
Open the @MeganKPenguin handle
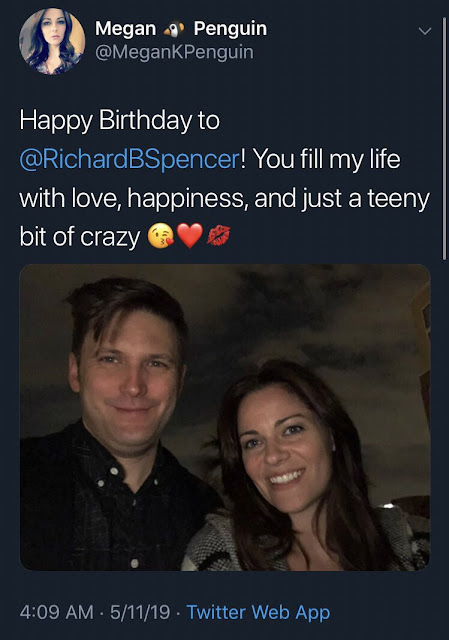[174, 52]
